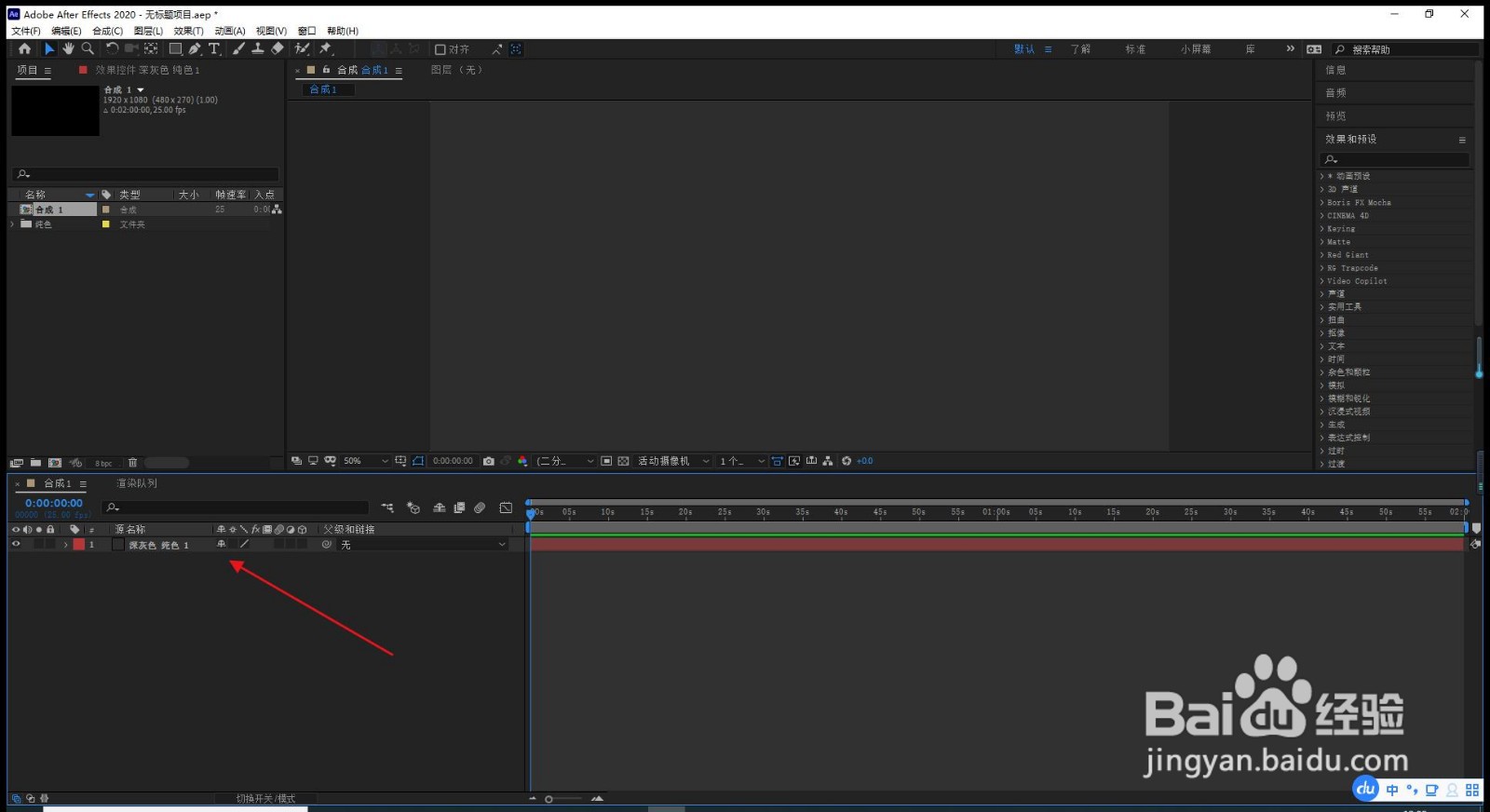Click the red label swatch of layer 1
1490x812 pixels.
pyautogui.click(x=79, y=545)
